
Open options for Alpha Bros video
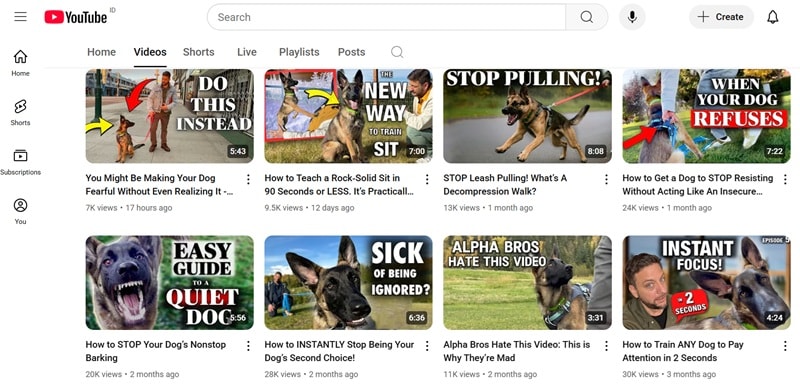point(606,346)
